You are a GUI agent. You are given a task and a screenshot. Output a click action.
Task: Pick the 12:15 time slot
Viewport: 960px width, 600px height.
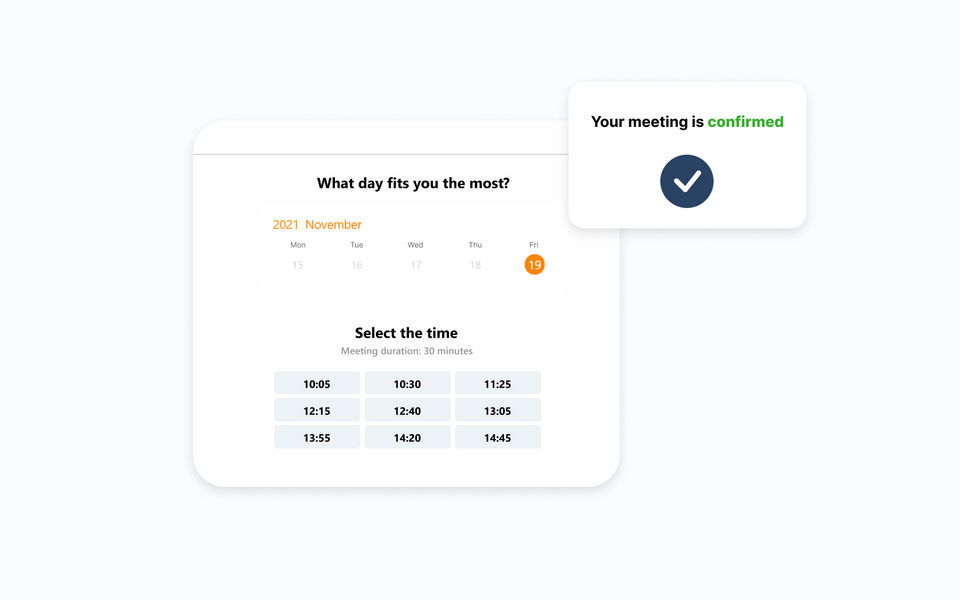317,411
